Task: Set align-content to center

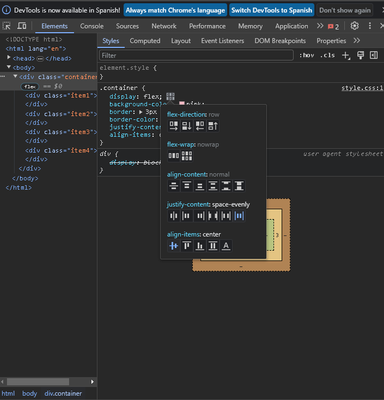Action: 174,186
